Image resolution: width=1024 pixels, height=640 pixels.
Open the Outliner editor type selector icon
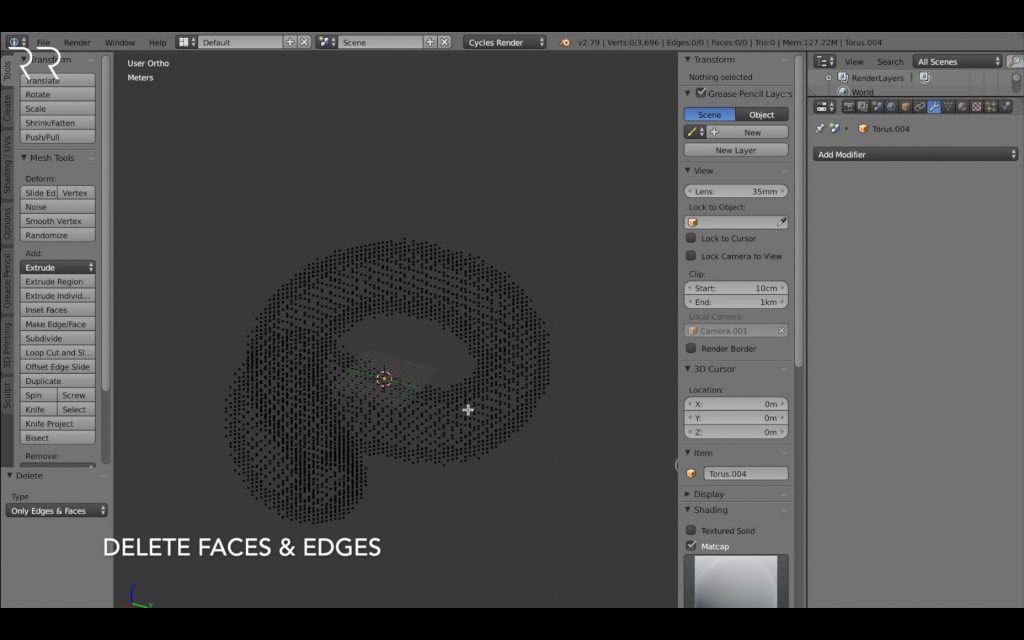coord(825,61)
